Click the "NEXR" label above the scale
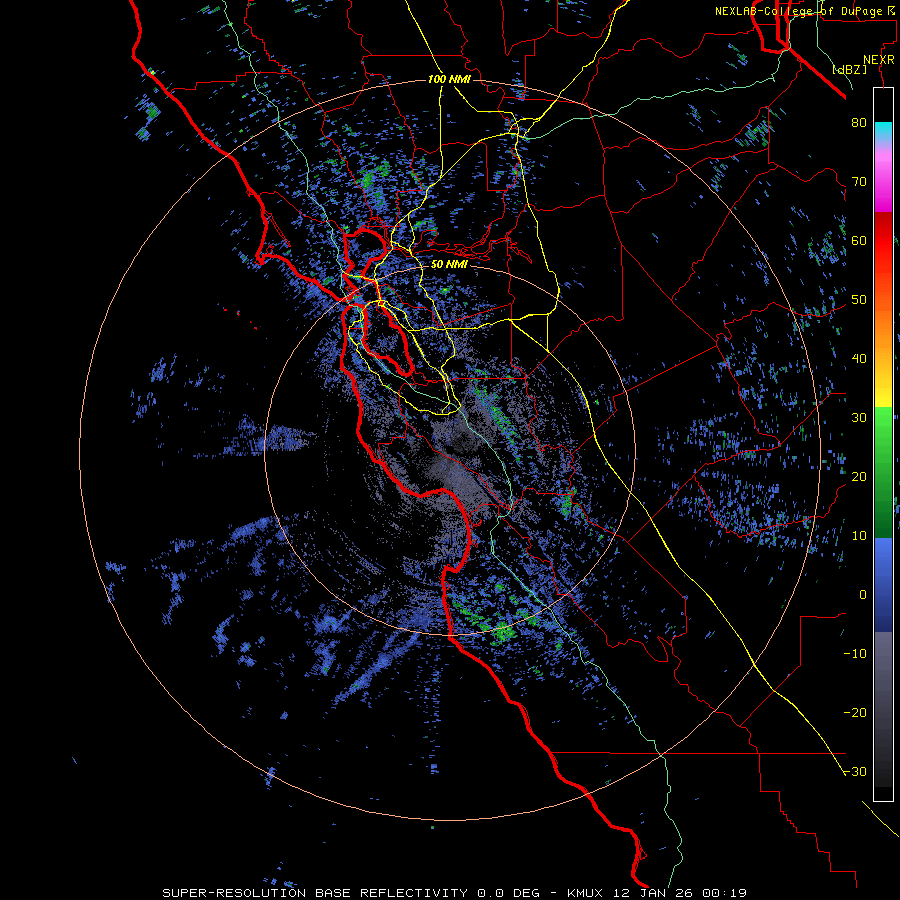Viewport: 900px width, 900px height. pos(879,60)
